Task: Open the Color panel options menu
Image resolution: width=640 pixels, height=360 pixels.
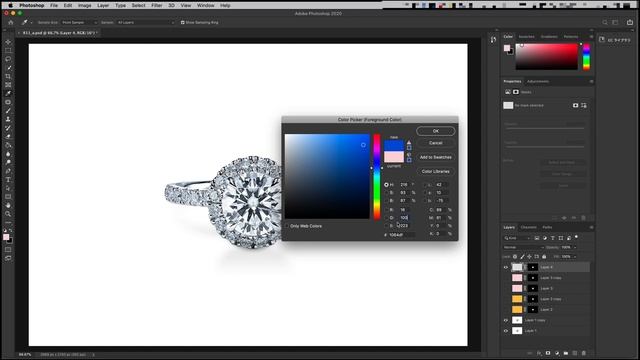Action: coord(591,37)
